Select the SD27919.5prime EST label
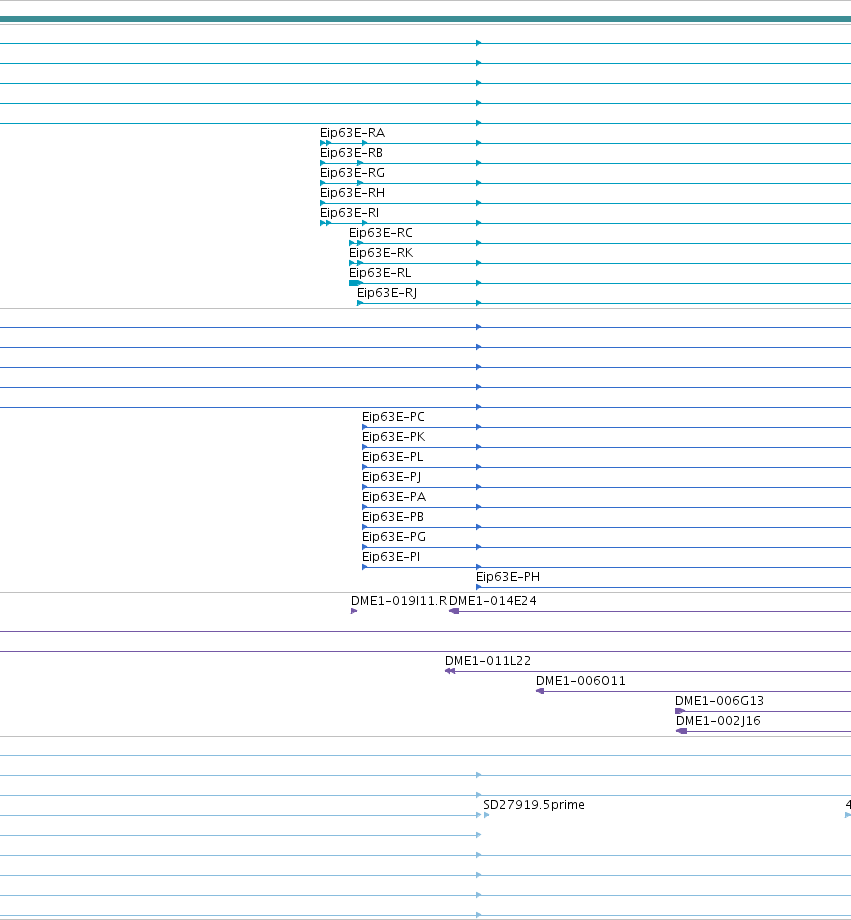 click(533, 805)
